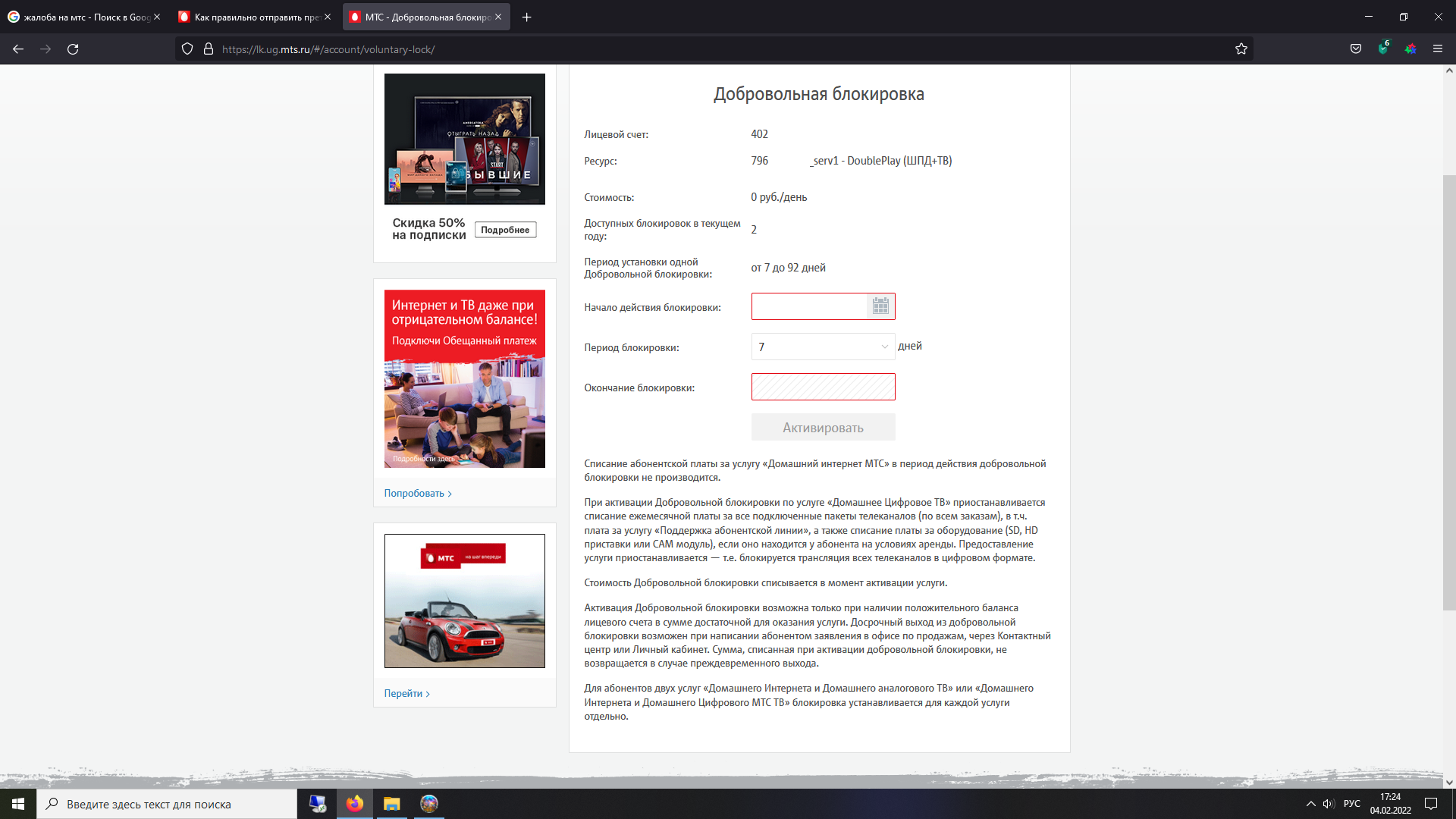Open the computer app taskbar icon
The height and width of the screenshot is (819, 1456).
[x=318, y=804]
